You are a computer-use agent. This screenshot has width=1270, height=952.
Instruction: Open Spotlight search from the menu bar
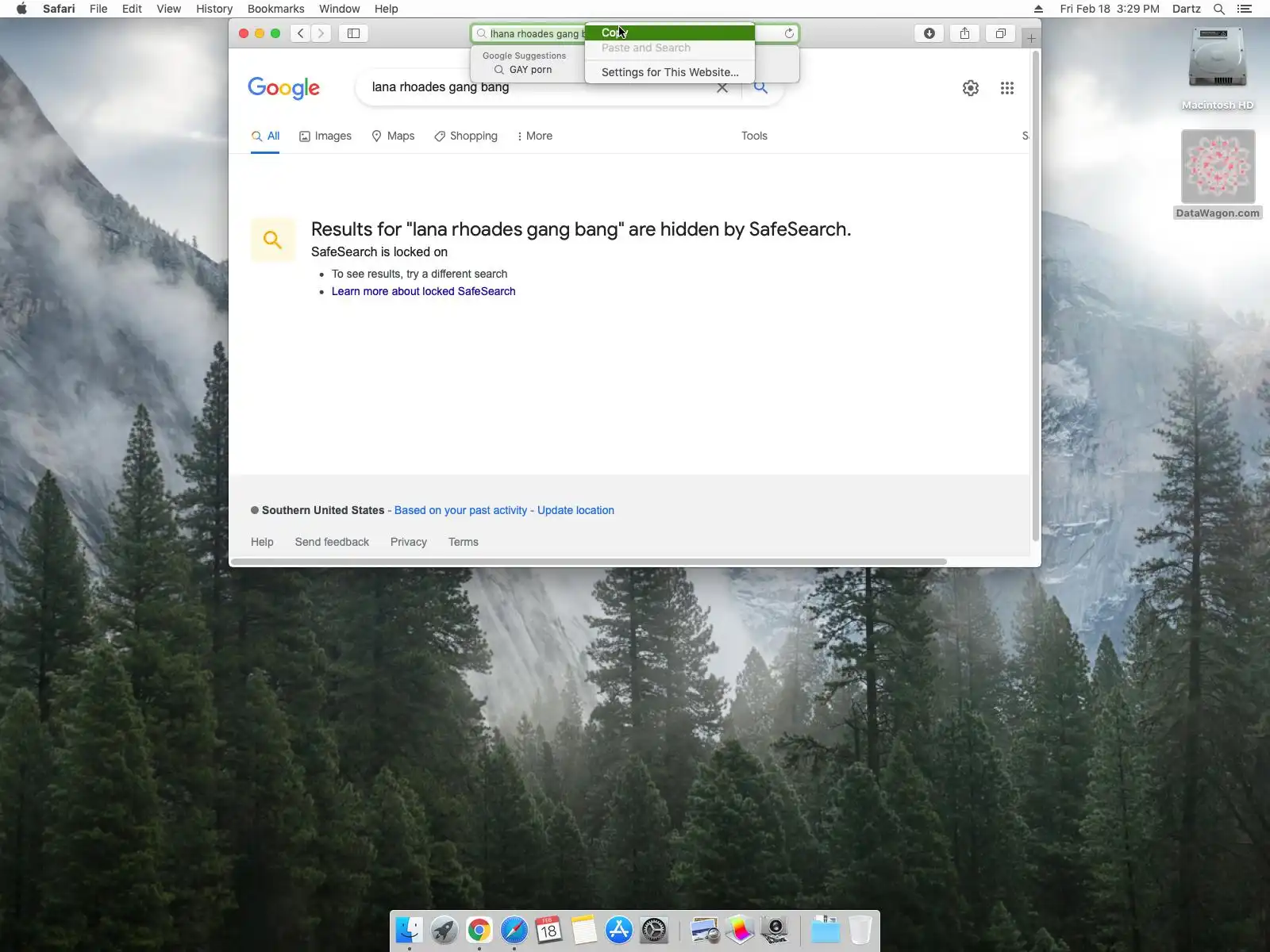click(x=1219, y=9)
